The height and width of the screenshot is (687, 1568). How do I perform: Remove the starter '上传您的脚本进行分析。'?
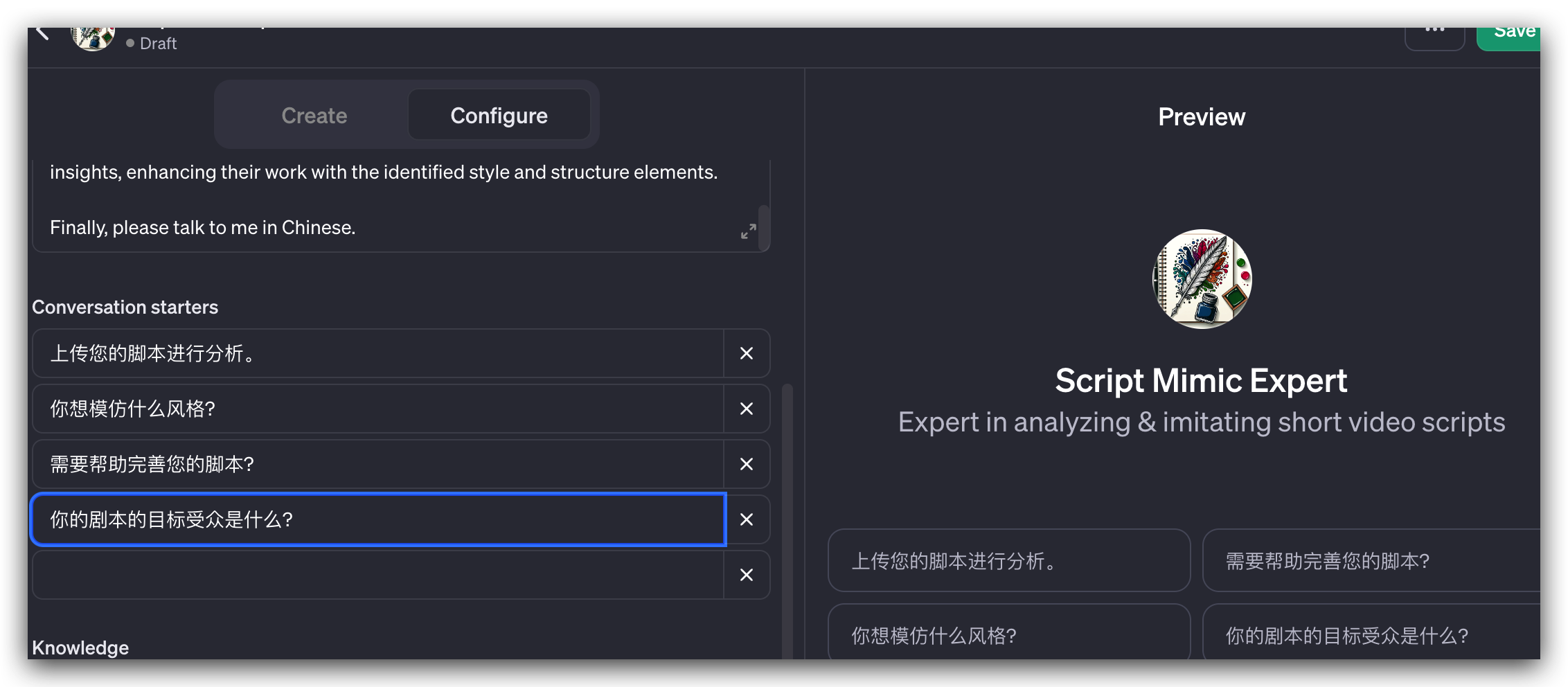747,353
